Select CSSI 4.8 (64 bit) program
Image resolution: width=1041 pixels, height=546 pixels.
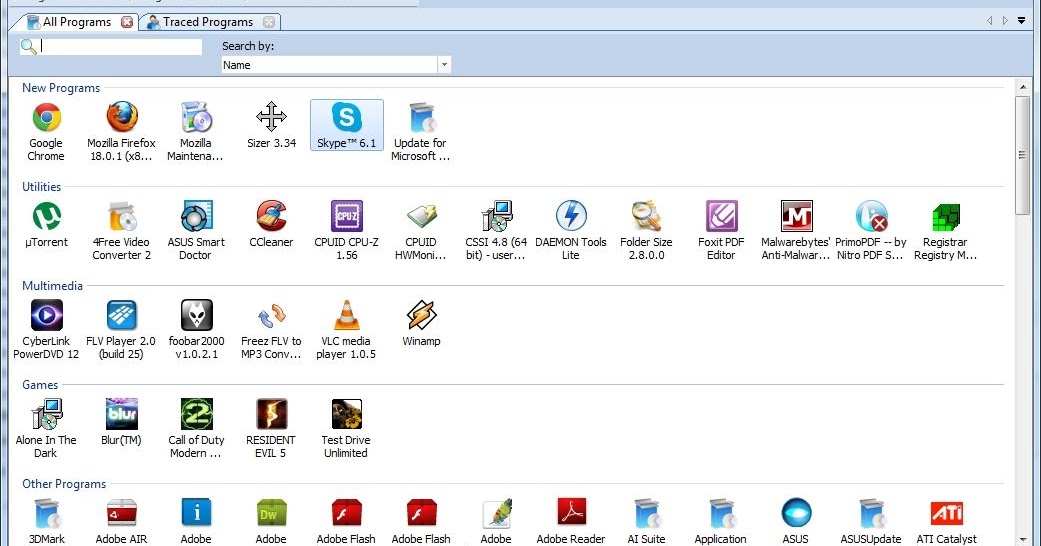coord(497,217)
